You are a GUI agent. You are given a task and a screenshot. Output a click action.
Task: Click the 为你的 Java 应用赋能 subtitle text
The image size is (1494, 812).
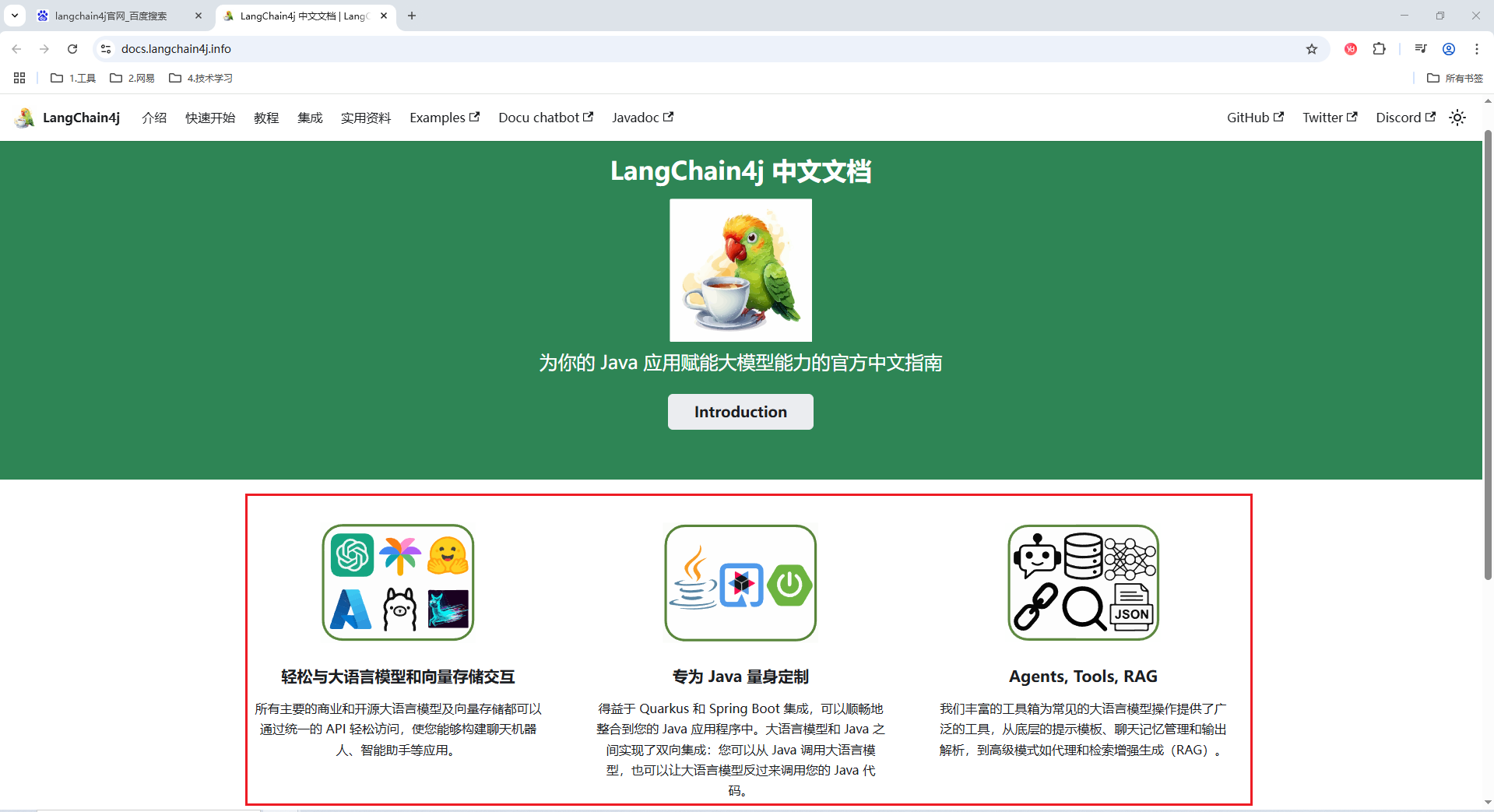(740, 363)
